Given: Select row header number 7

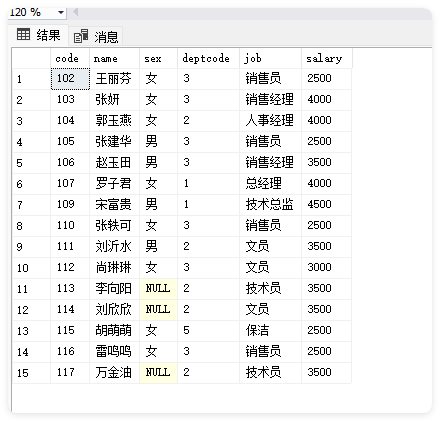Looking at the screenshot, I should click(31, 205).
